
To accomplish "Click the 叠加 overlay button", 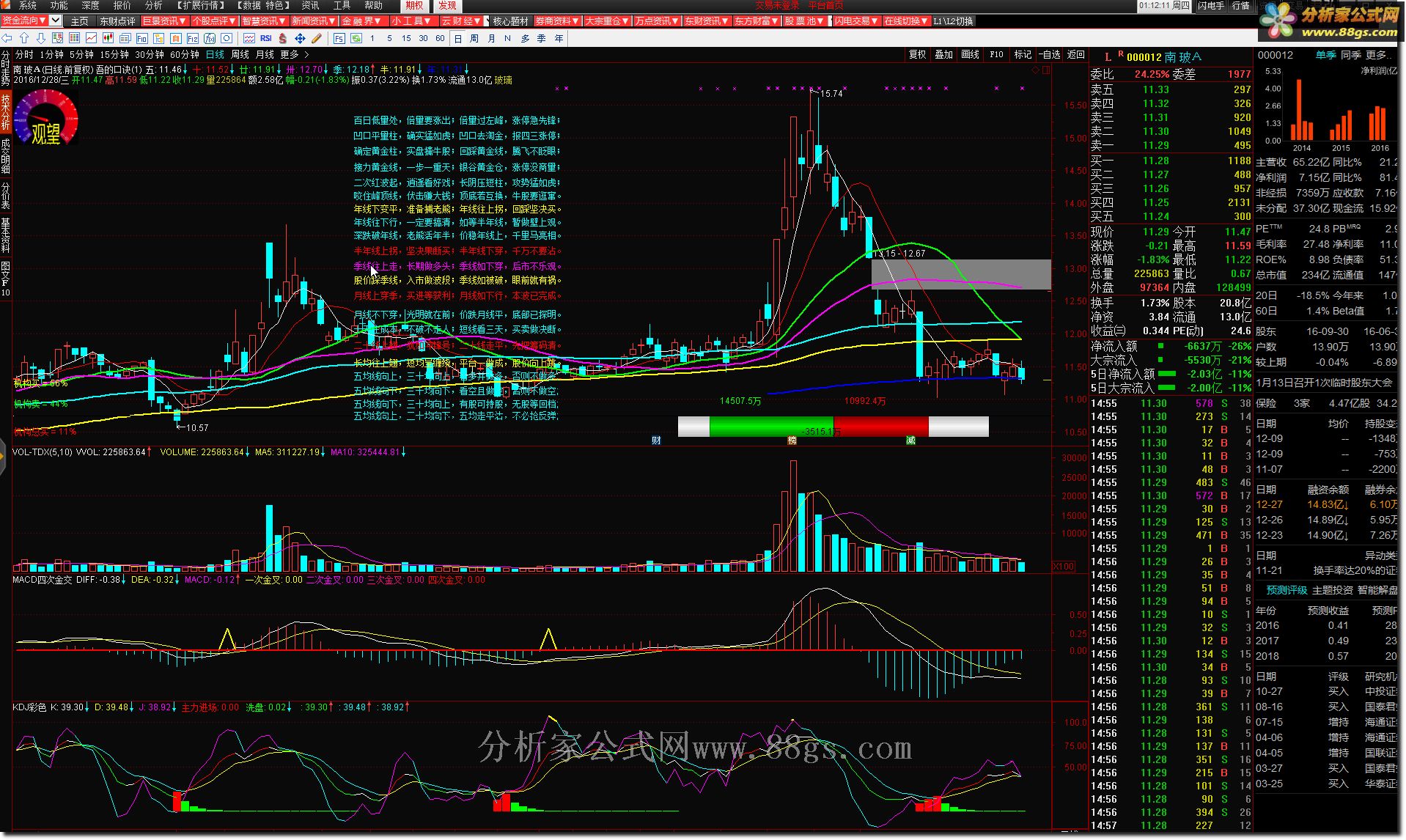I will point(944,54).
